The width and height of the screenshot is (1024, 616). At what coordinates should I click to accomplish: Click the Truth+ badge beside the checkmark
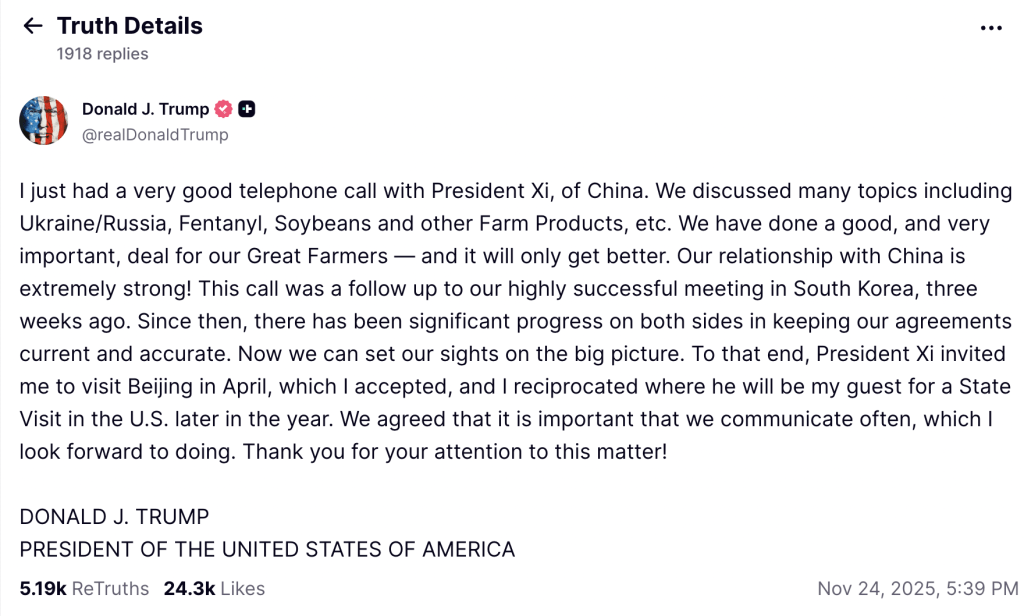click(246, 109)
